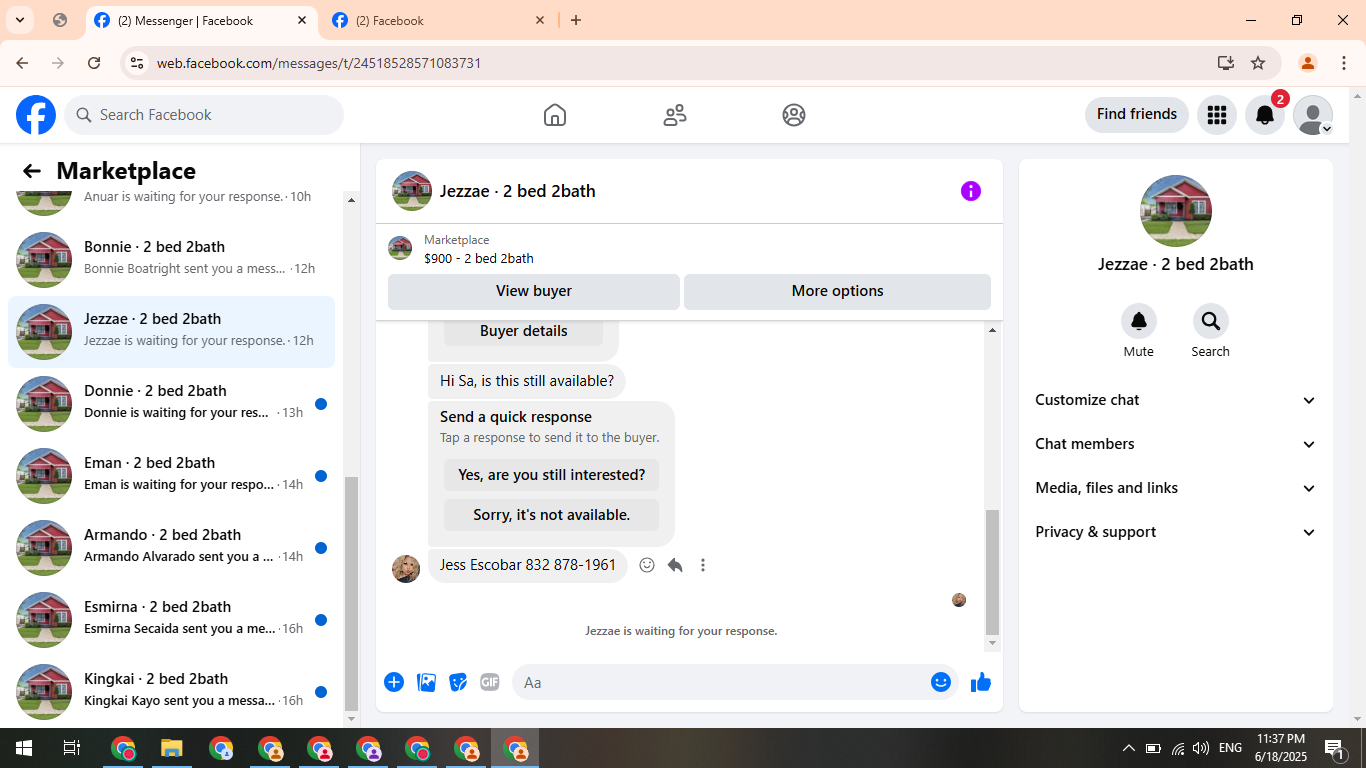Open a new browser tab
This screenshot has width=1366, height=768.
coord(576,20)
